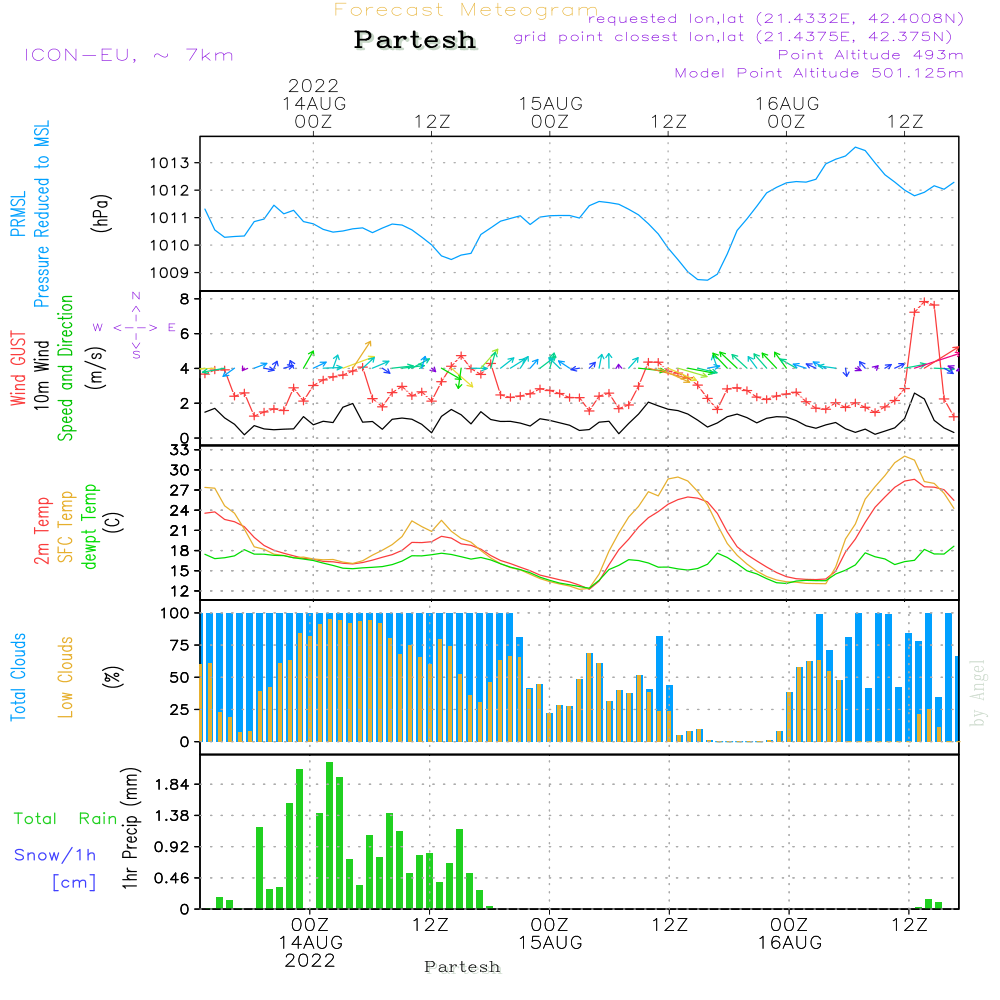Click the 'Wind GUST' red label
This screenshot has width=1000, height=1000.
pos(18,369)
